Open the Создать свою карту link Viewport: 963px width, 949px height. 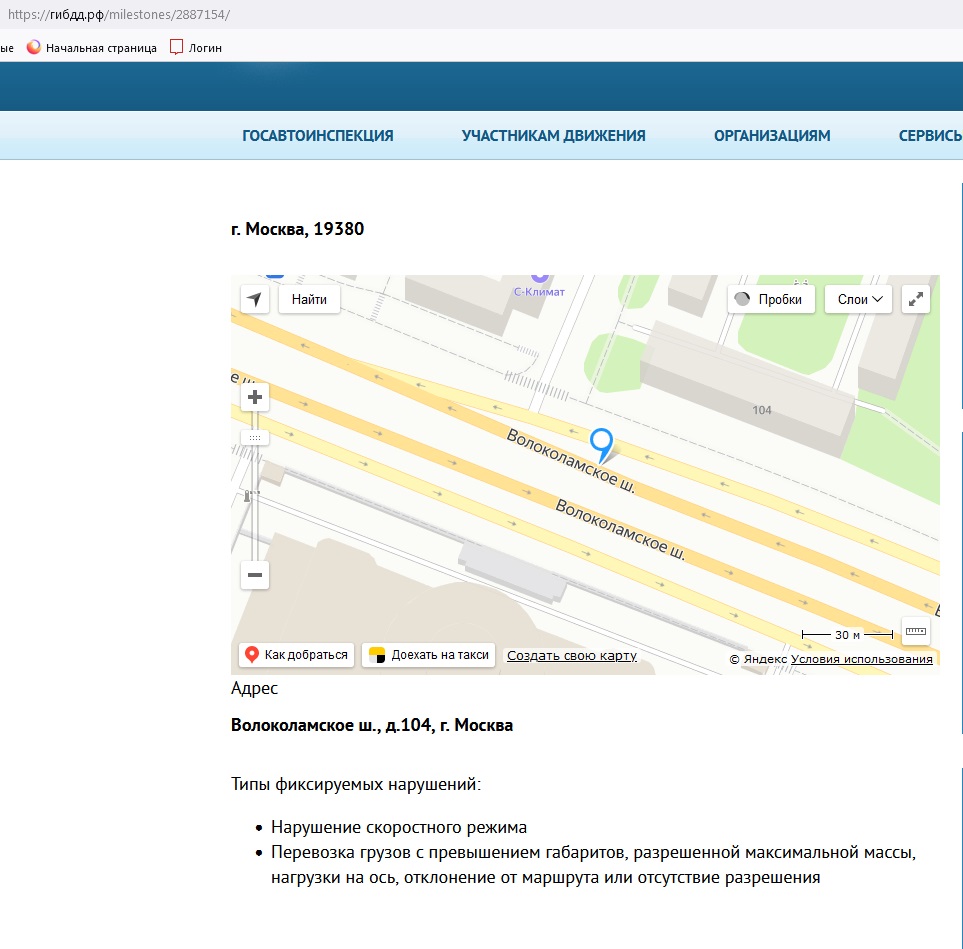pyautogui.click(x=571, y=656)
